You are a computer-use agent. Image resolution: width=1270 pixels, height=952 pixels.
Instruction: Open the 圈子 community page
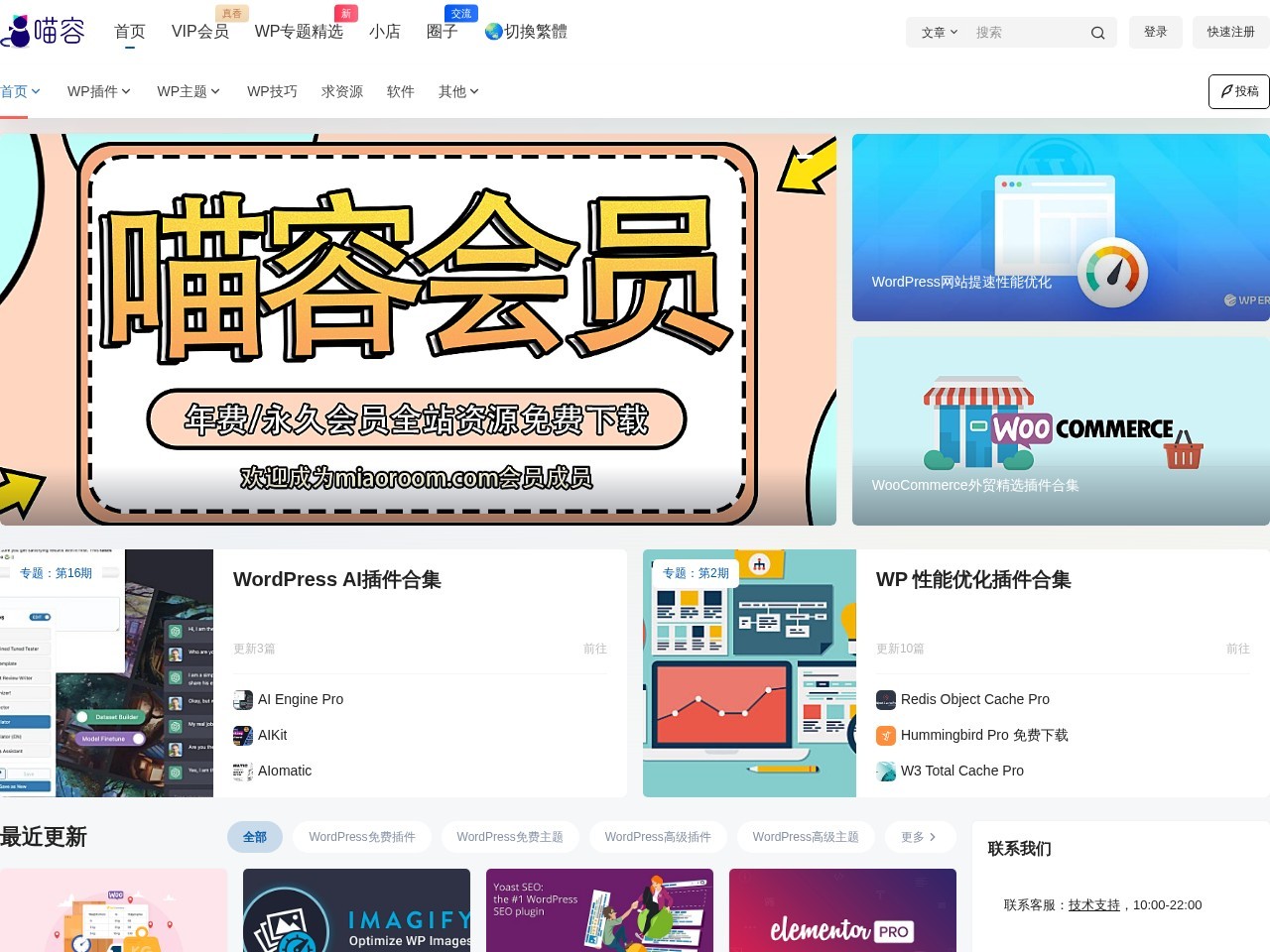pos(442,32)
